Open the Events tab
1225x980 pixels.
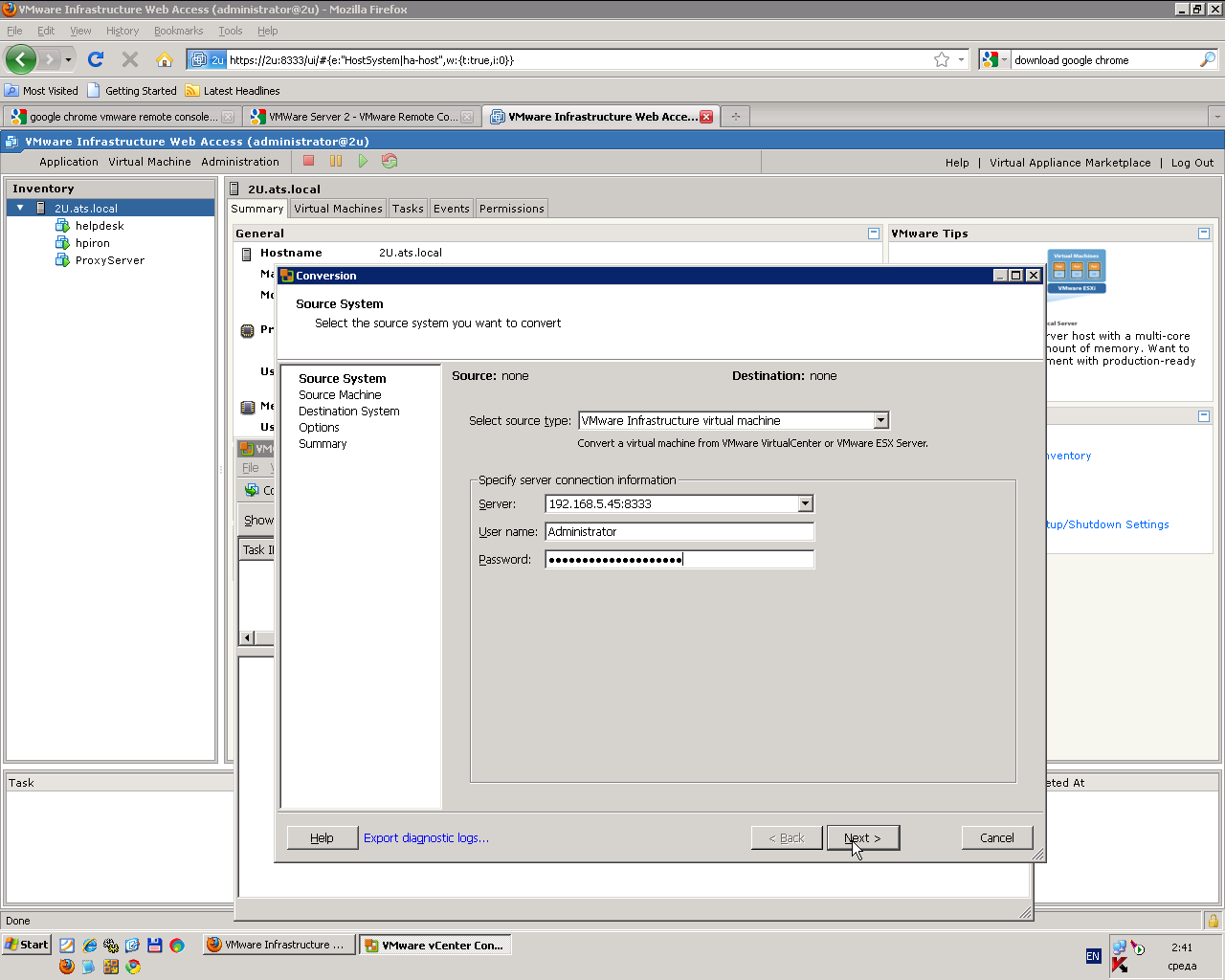452,209
